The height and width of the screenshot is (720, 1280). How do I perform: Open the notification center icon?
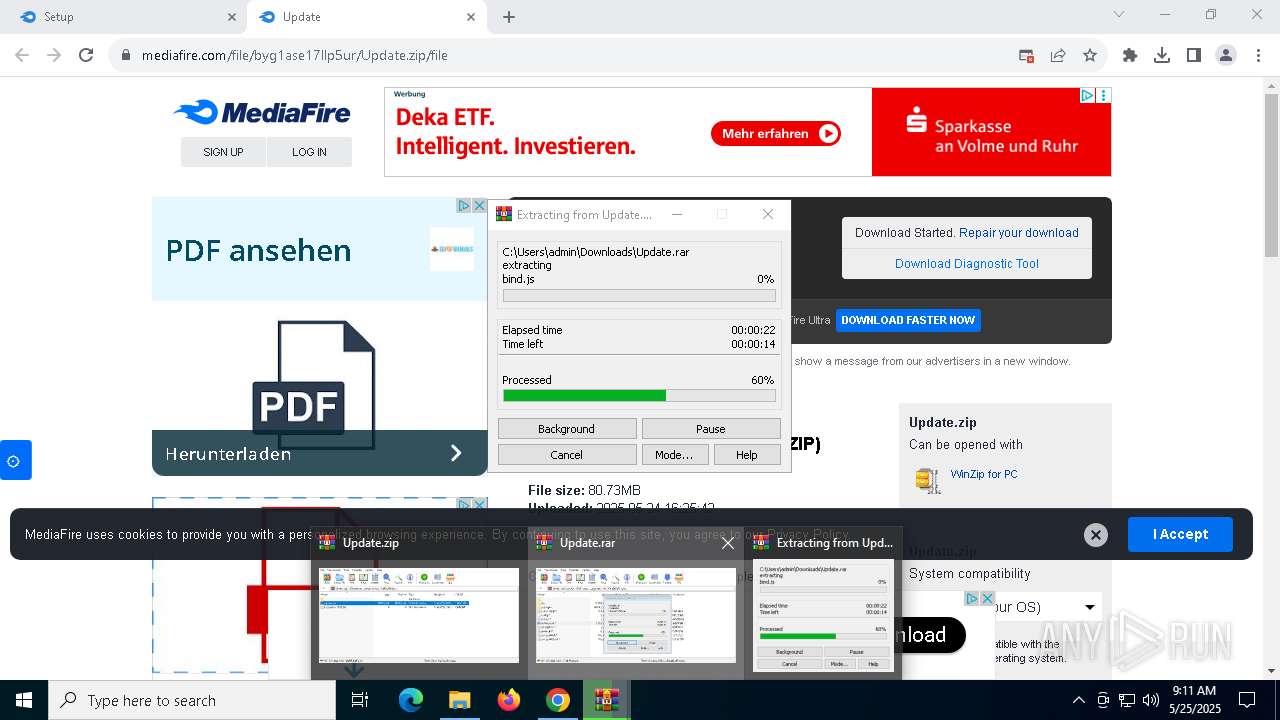click(1247, 700)
